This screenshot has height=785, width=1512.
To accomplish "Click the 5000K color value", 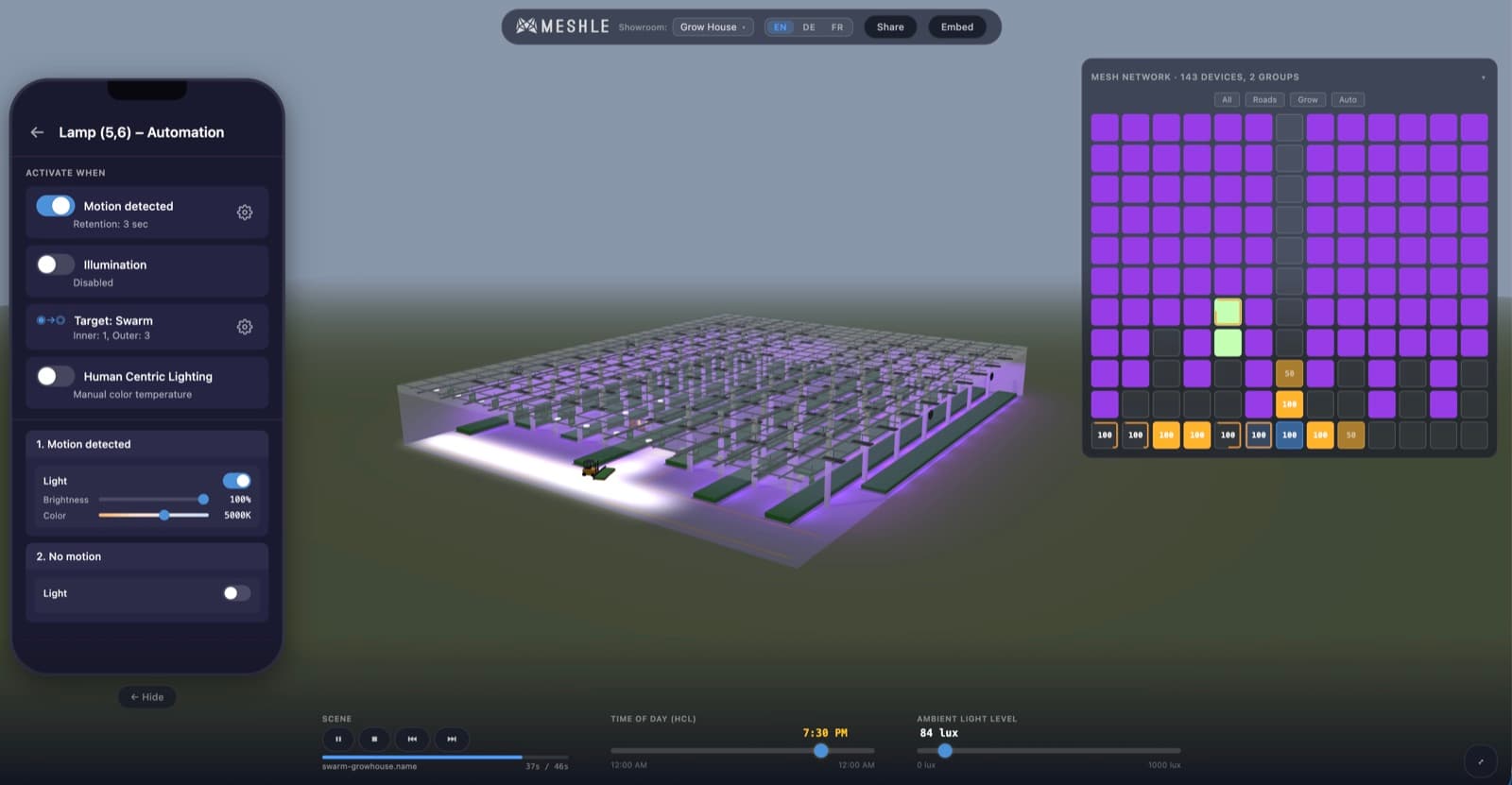I will 237,516.
